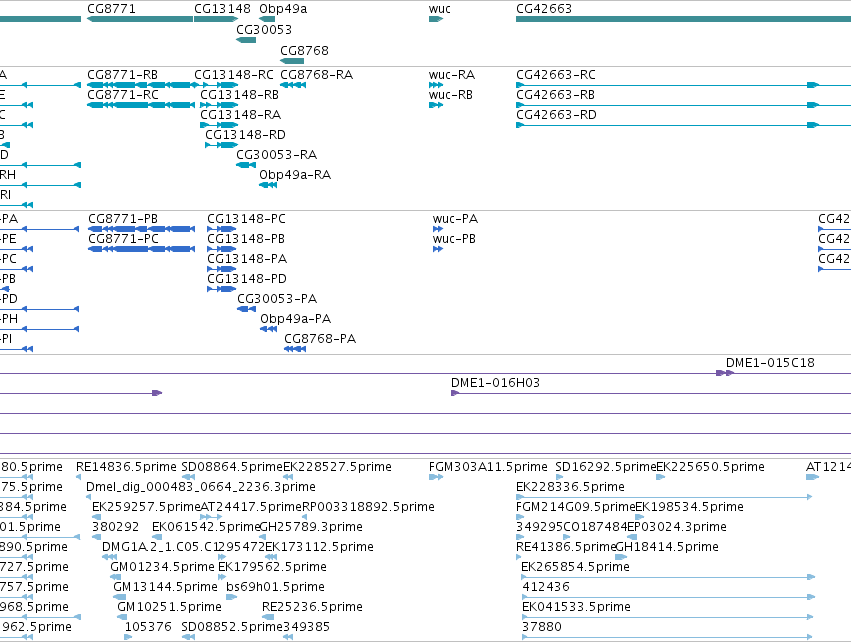Click protein CG13148-PC
The width and height of the screenshot is (851, 642).
[246, 219]
